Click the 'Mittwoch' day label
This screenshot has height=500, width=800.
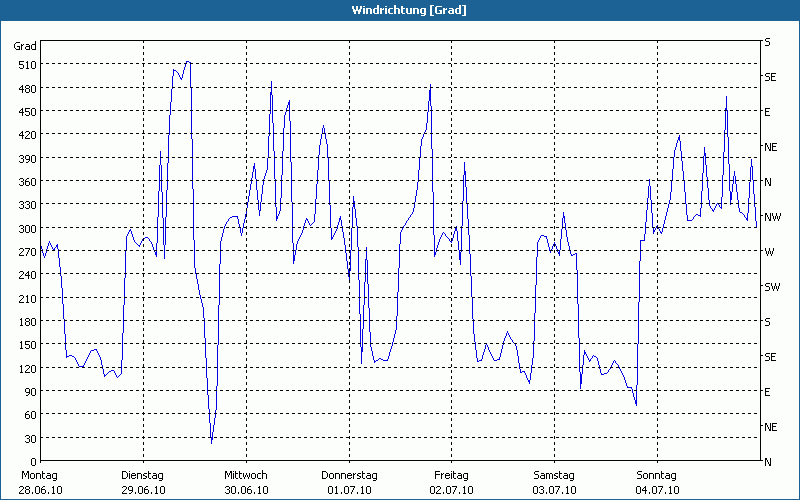[246, 476]
